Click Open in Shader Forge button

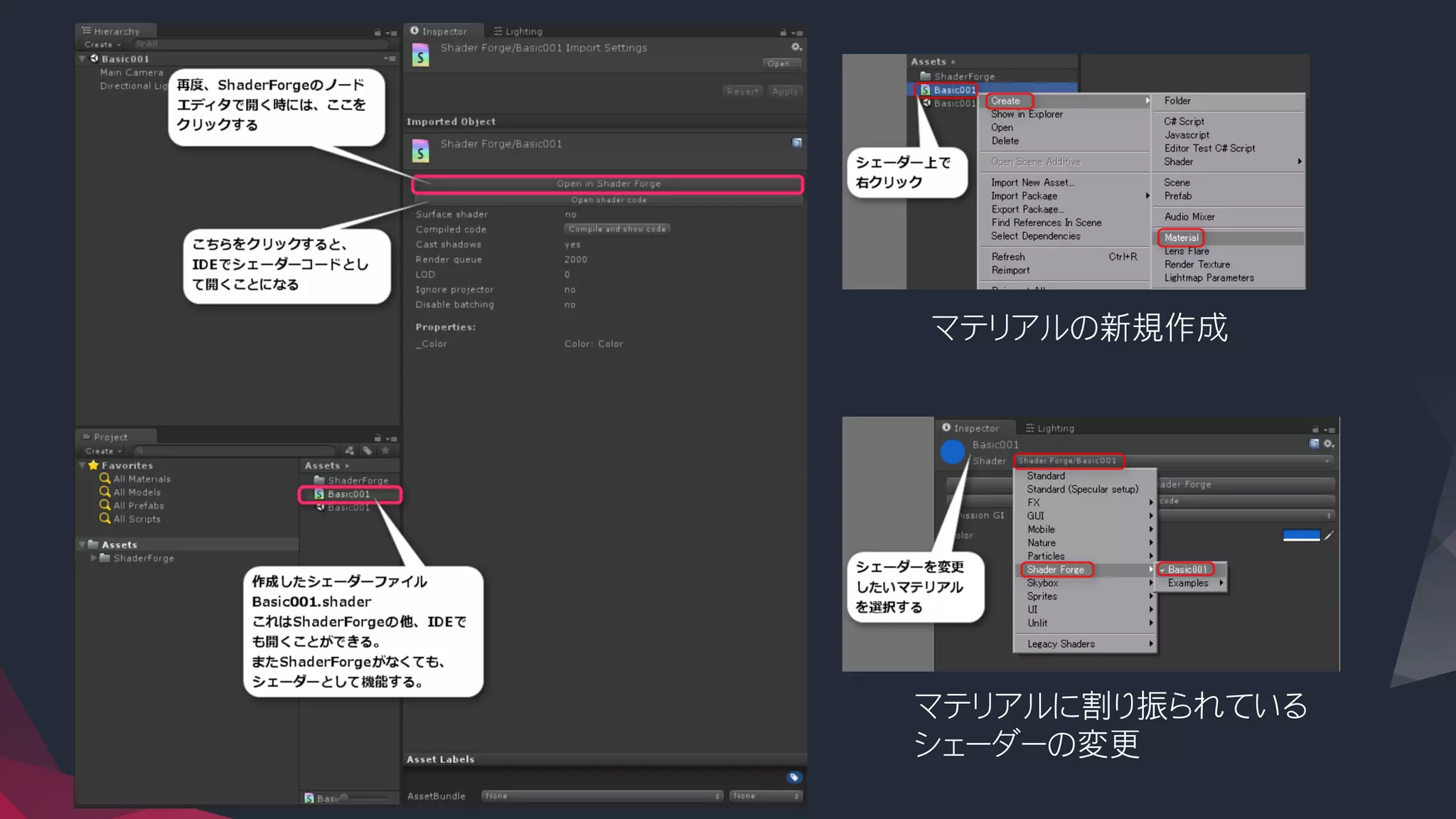click(608, 183)
